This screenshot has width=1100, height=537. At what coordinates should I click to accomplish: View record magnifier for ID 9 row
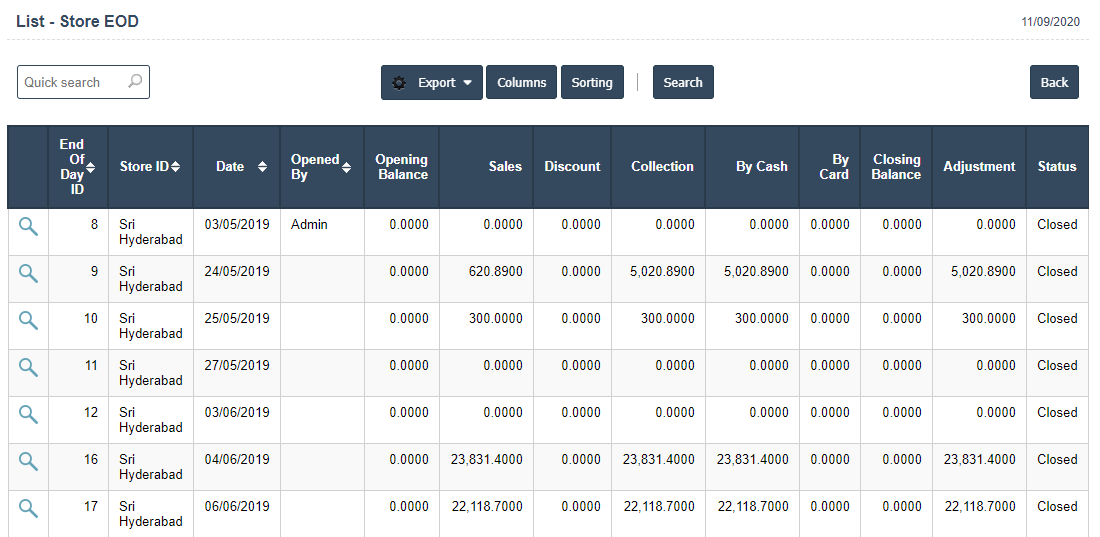tap(28, 274)
